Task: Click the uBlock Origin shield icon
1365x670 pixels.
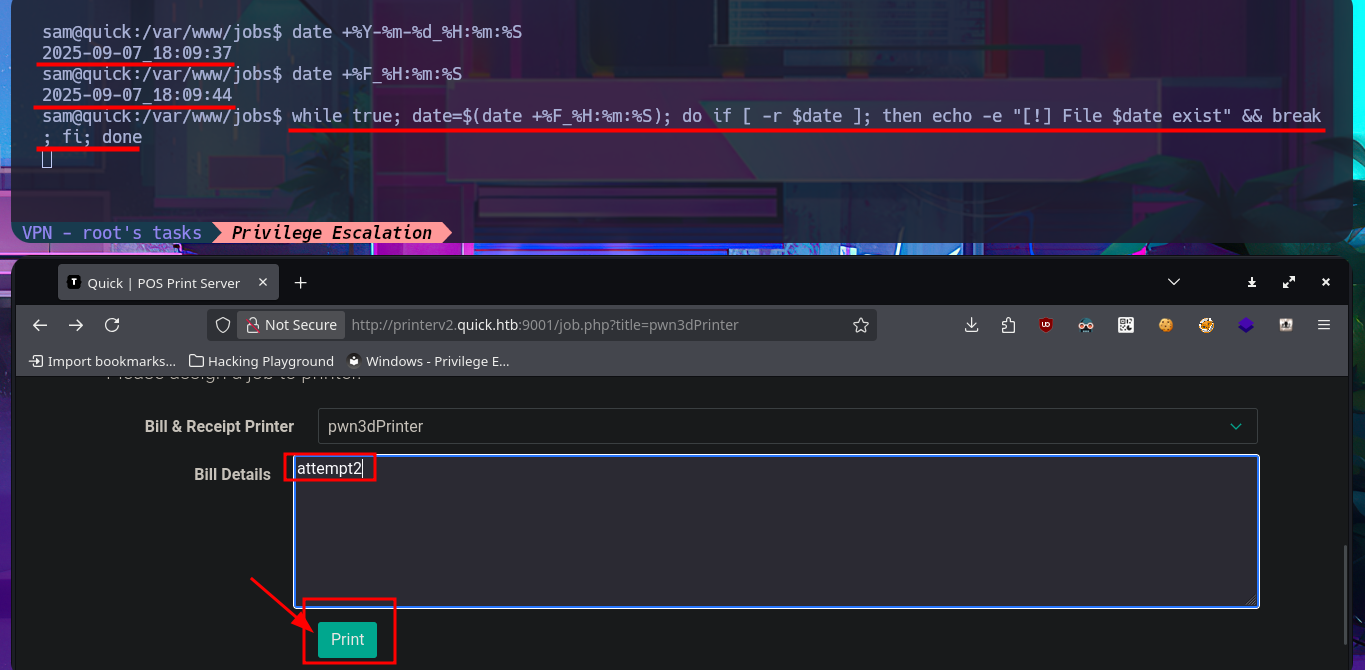Action: click(x=1046, y=325)
